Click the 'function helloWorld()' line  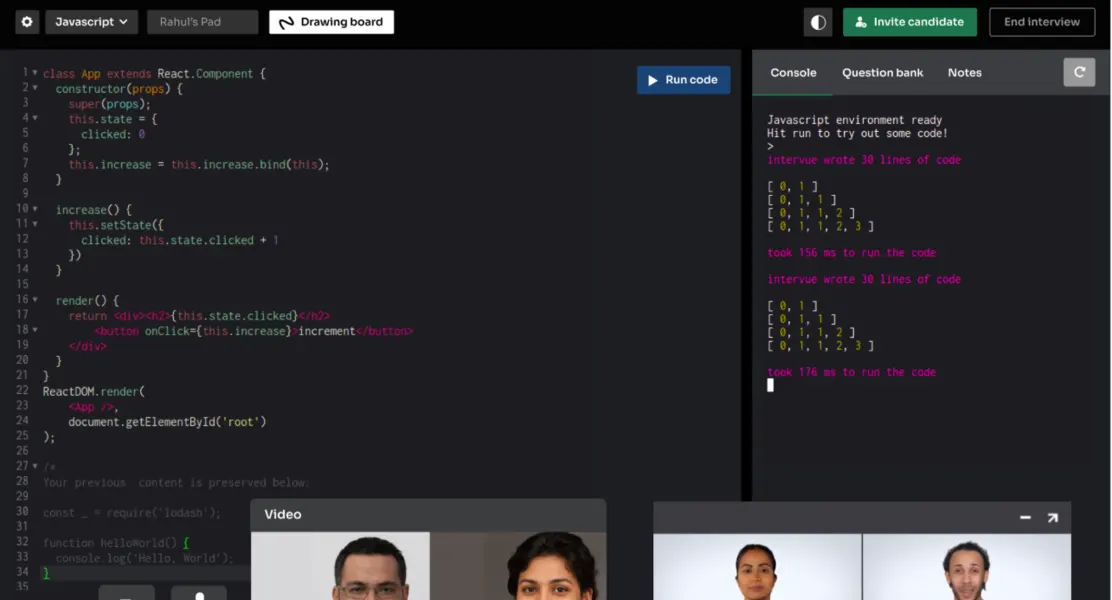pos(116,543)
